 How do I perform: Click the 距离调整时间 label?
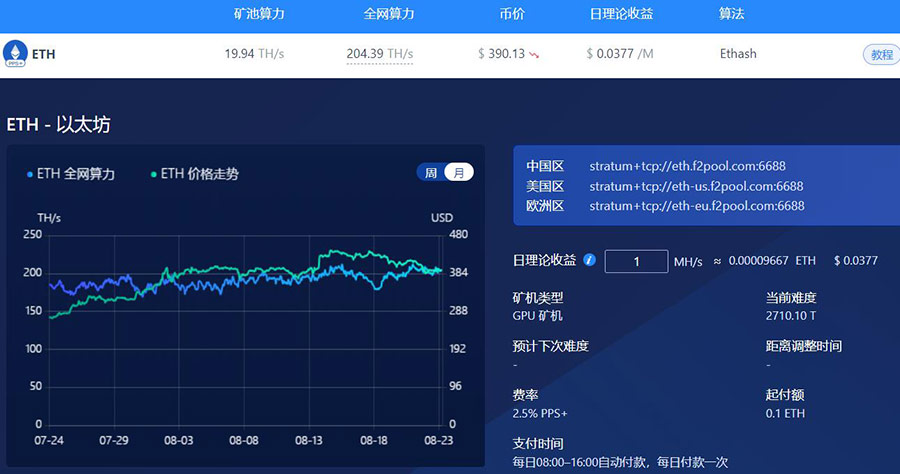coord(804,347)
